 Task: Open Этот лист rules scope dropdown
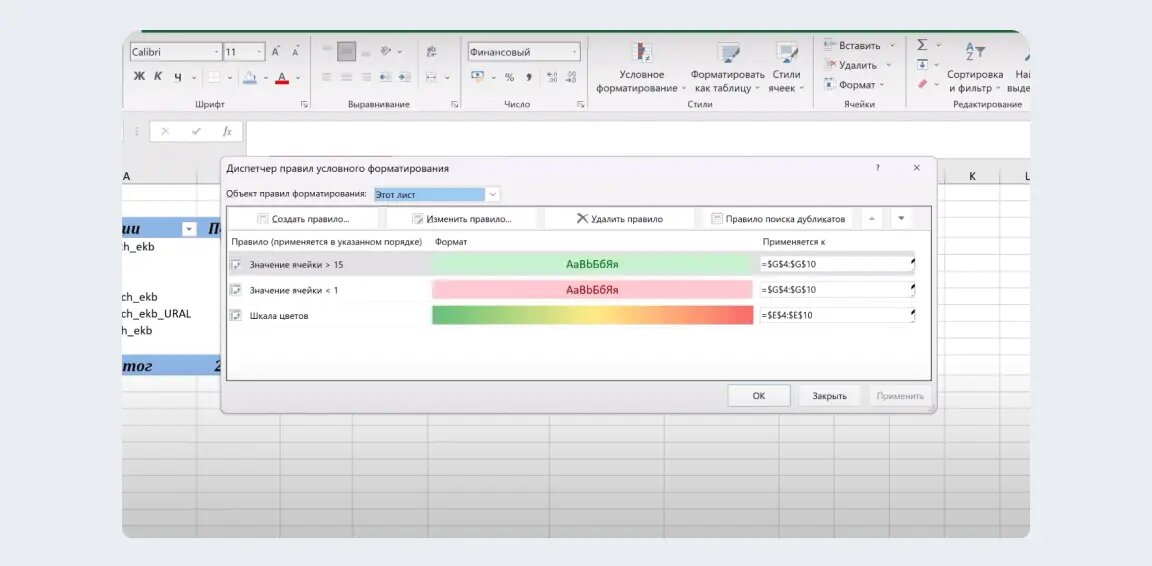(493, 195)
